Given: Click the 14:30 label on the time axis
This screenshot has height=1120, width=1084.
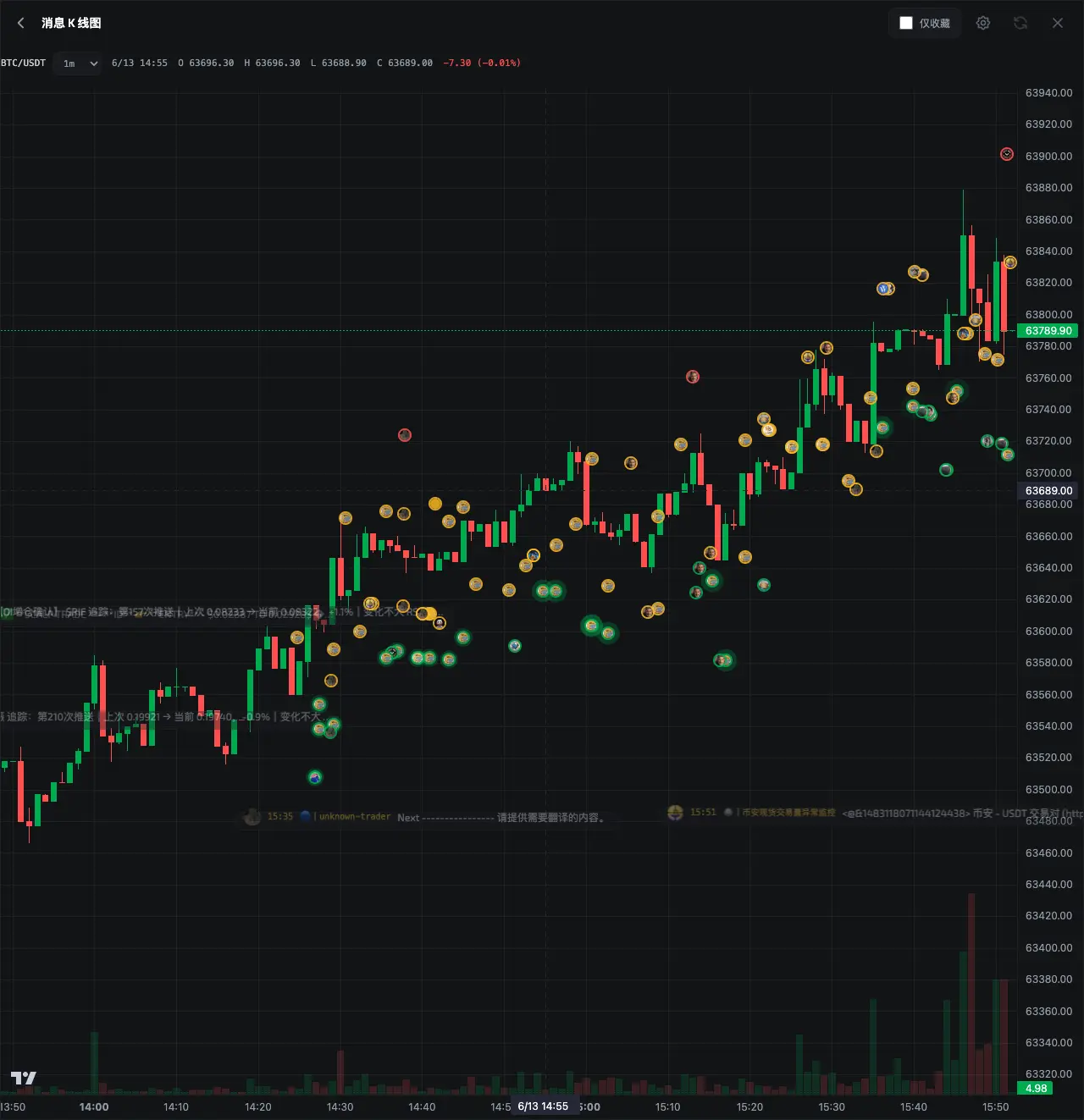Looking at the screenshot, I should pyautogui.click(x=340, y=1106).
